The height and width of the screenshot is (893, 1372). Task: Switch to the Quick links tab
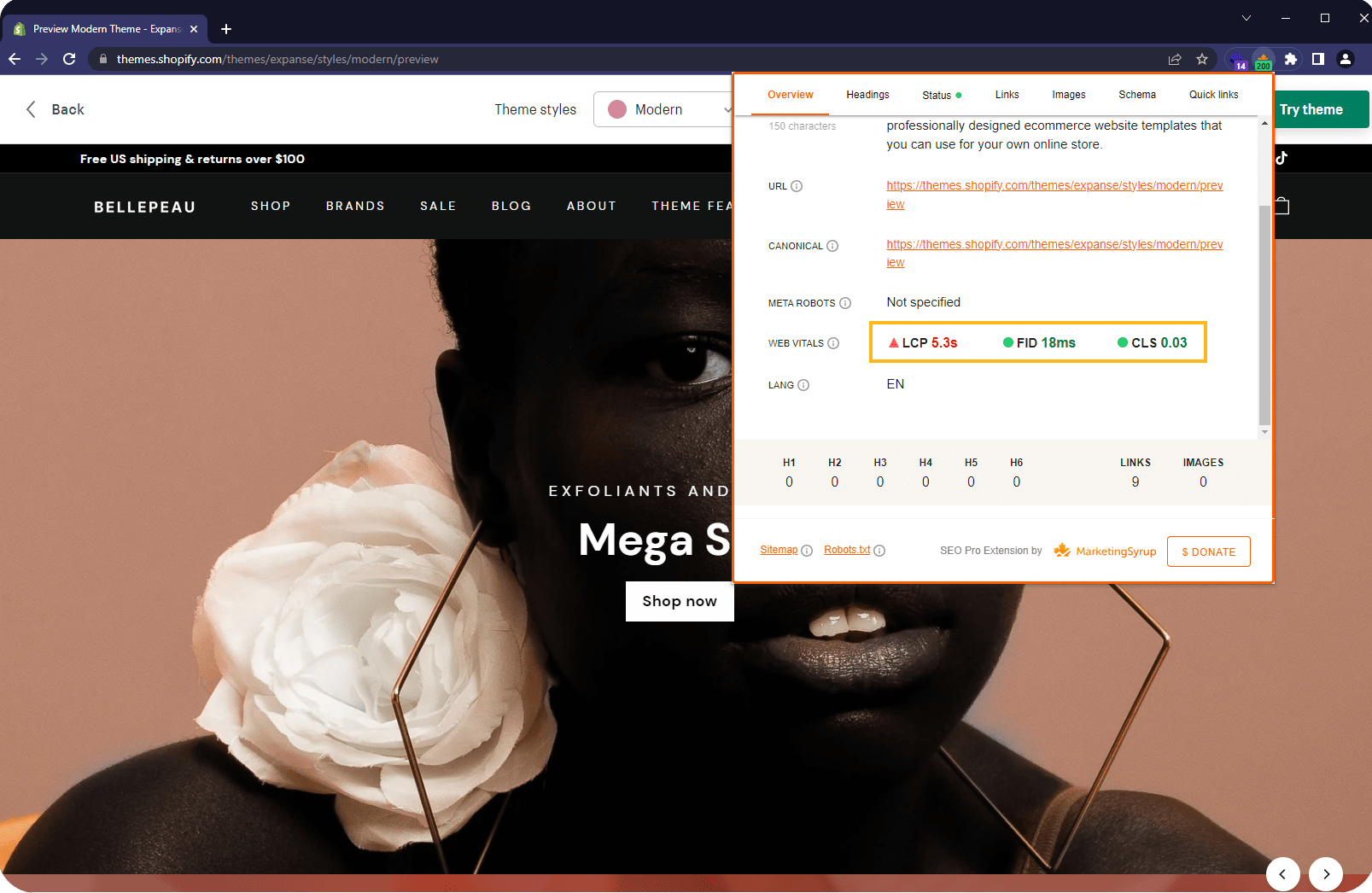[x=1213, y=95]
